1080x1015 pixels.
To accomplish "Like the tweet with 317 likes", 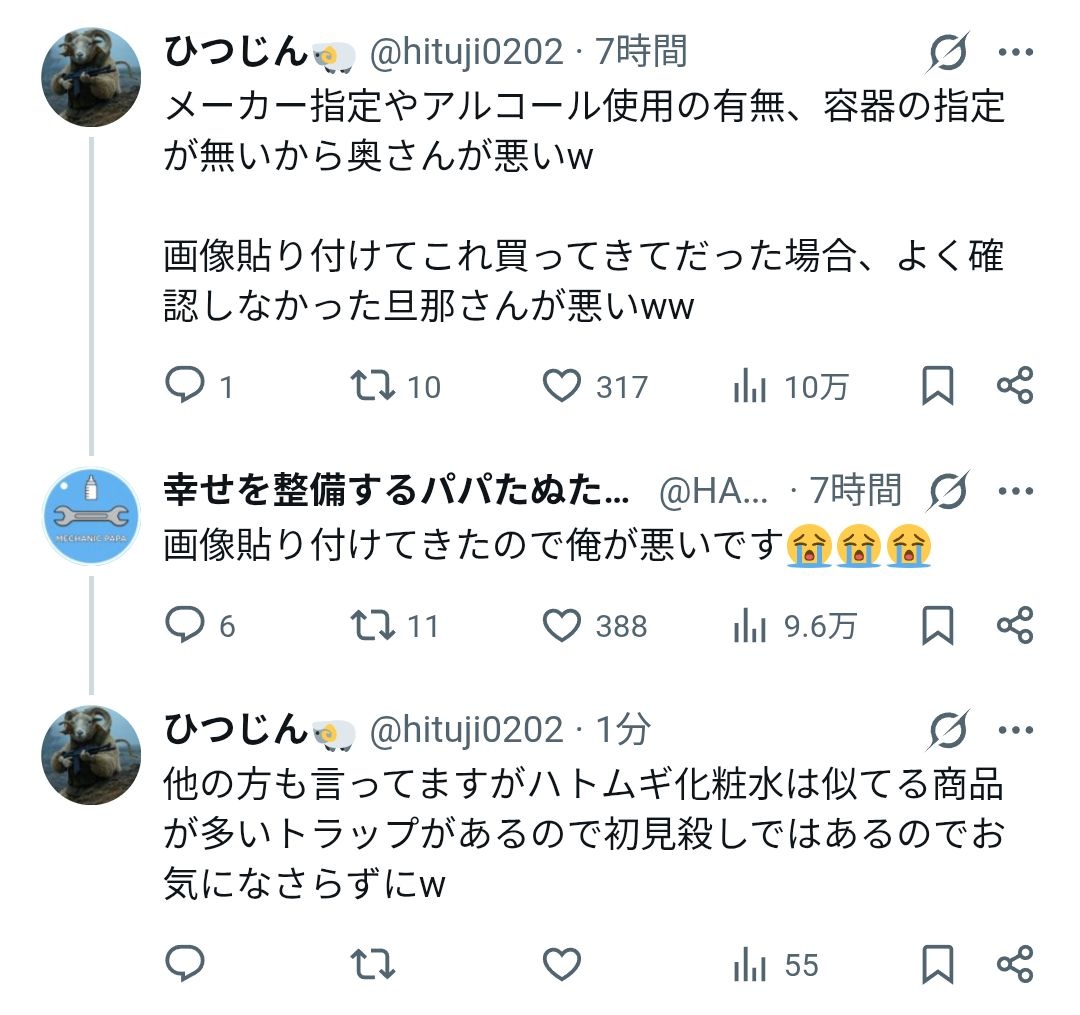I will (562, 386).
